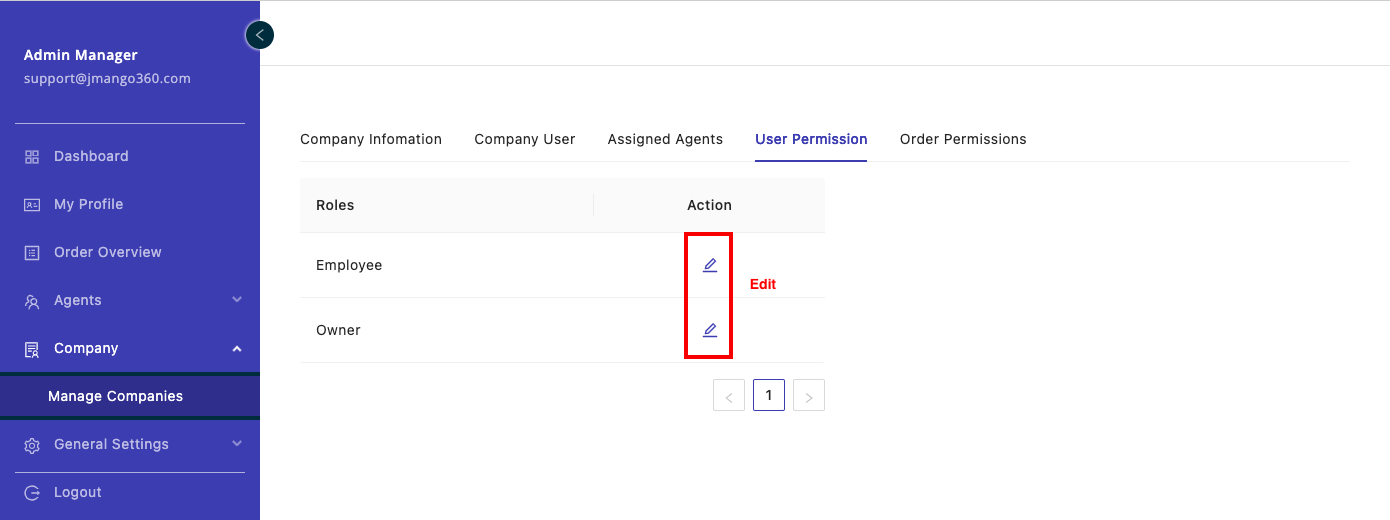This screenshot has height=520, width=1390.
Task: Click the Order Overview list icon
Action: point(32,253)
